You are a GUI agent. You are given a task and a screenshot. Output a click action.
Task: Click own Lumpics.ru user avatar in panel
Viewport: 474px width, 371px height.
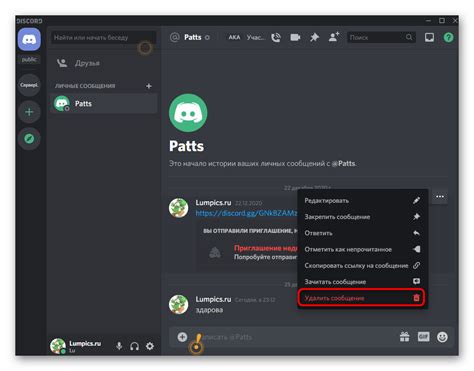tap(58, 346)
